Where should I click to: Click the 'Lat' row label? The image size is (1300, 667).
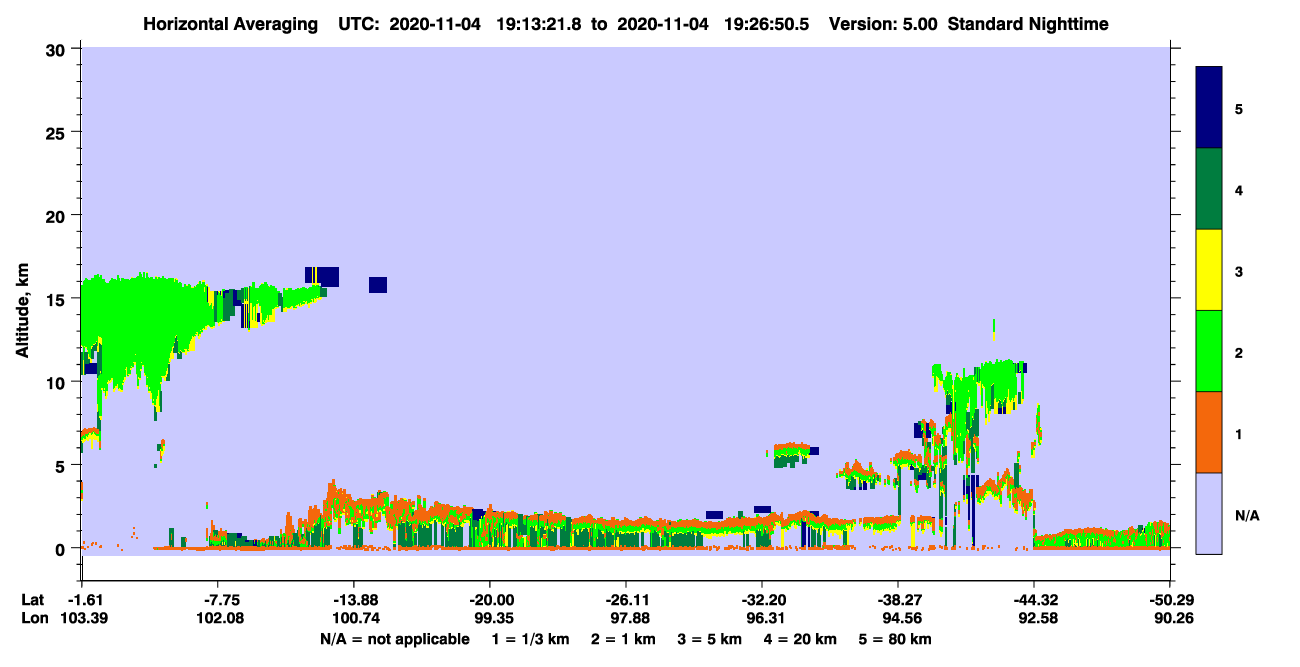coord(33,600)
